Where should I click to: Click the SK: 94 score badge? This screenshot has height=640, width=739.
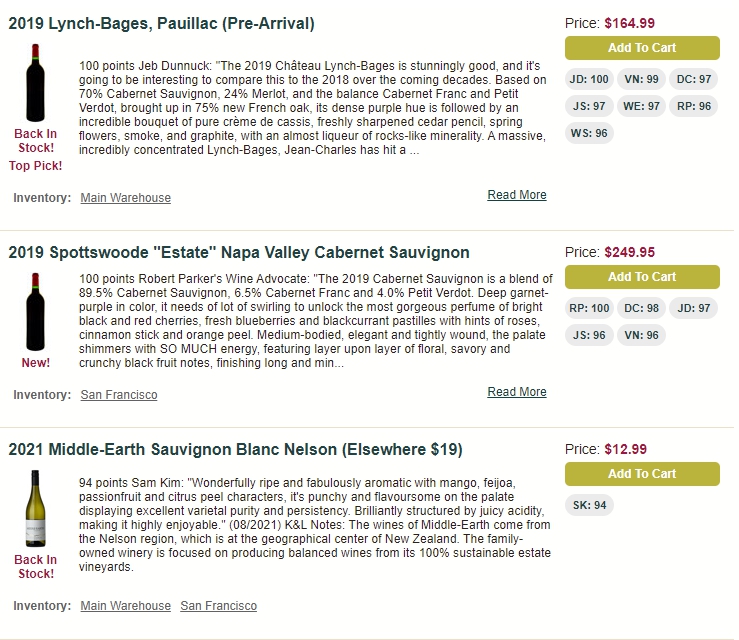coord(589,505)
